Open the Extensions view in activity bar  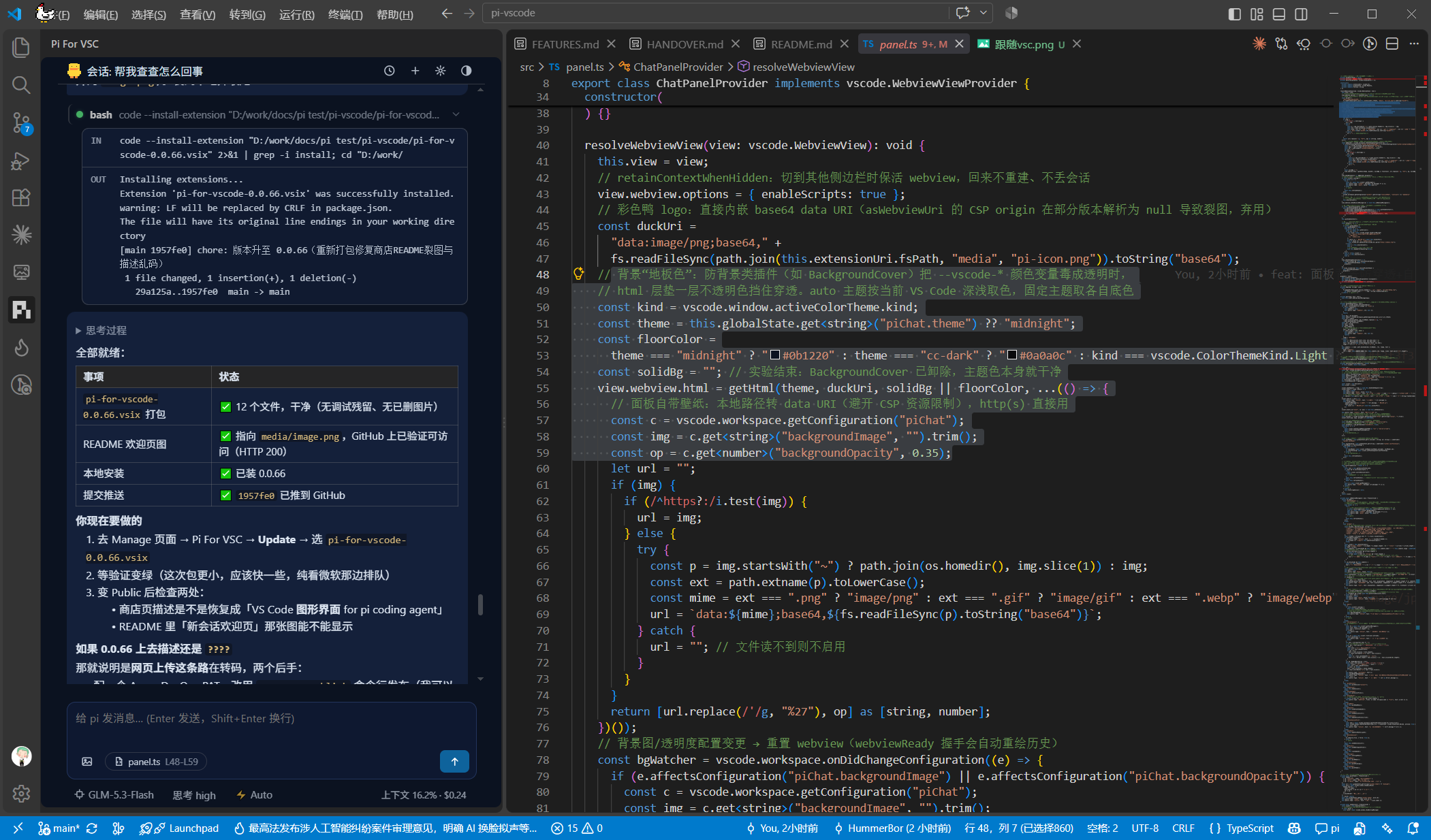[21, 197]
